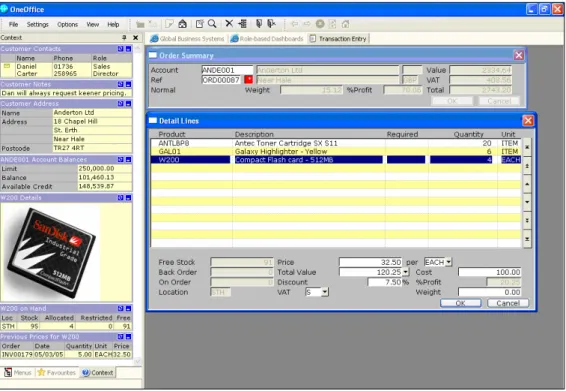Collapse the W200 on Hand panel
This screenshot has width=566, height=391.
(128, 308)
